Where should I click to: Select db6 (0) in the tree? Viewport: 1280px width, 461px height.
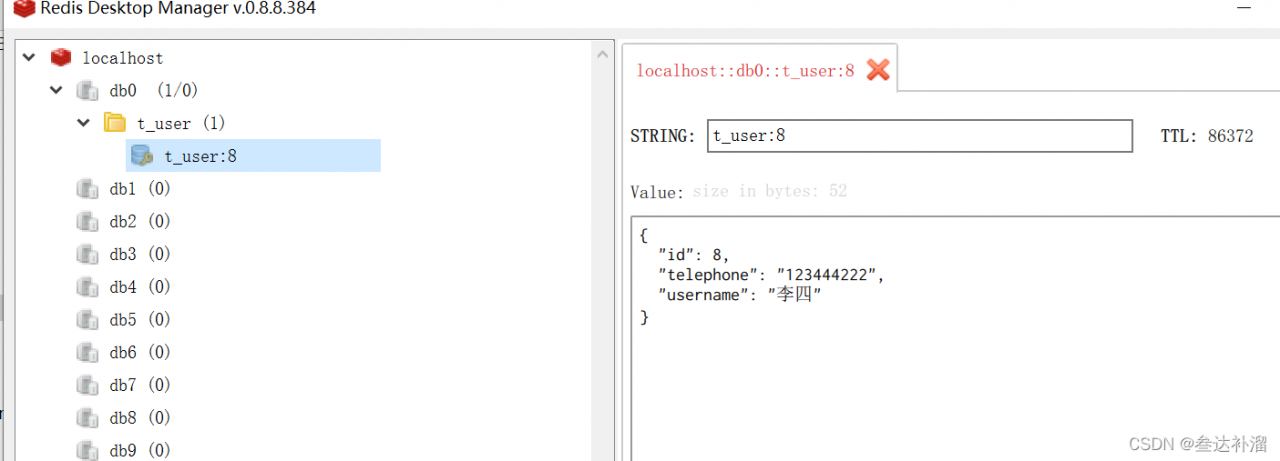tap(140, 352)
